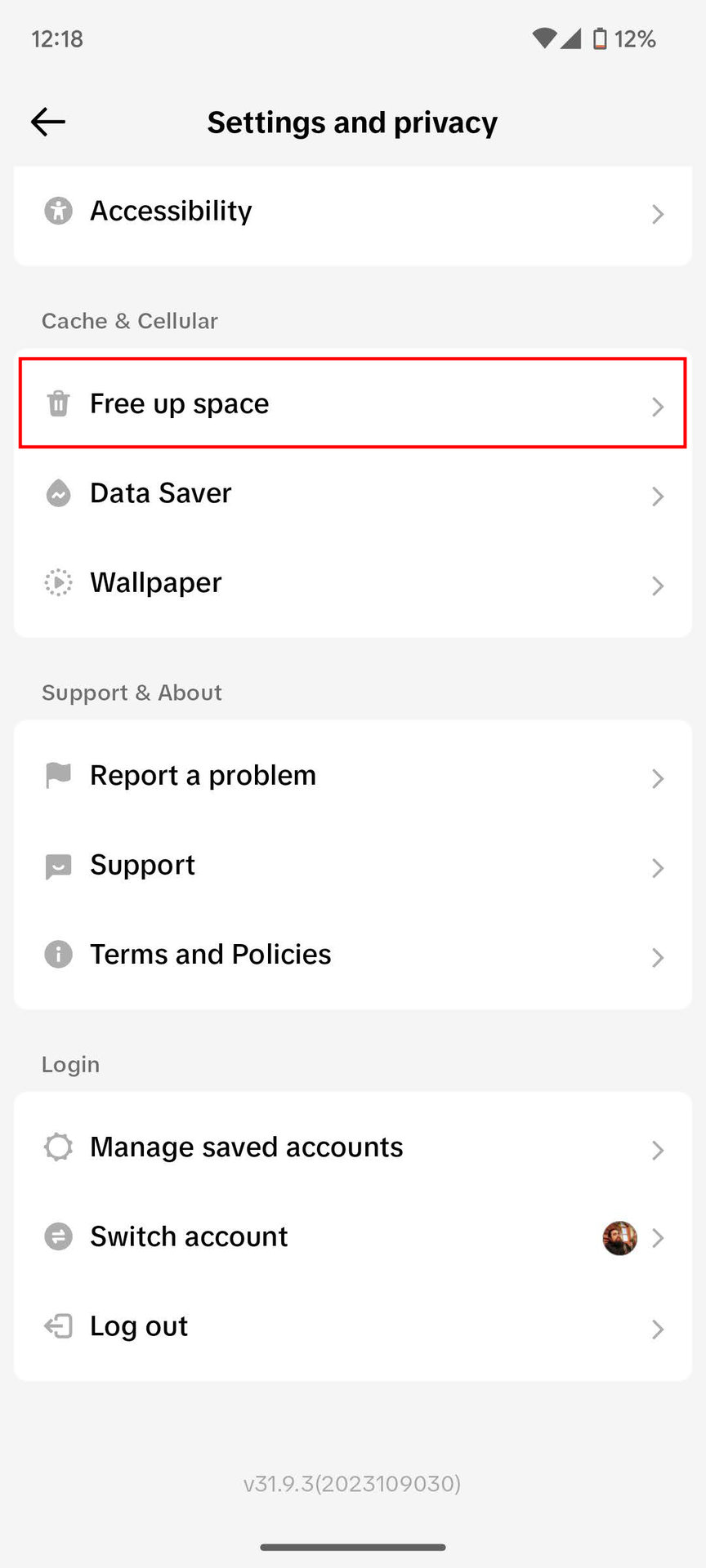
Task: Tap the Wallpaper dotted play icon
Action: click(x=58, y=583)
